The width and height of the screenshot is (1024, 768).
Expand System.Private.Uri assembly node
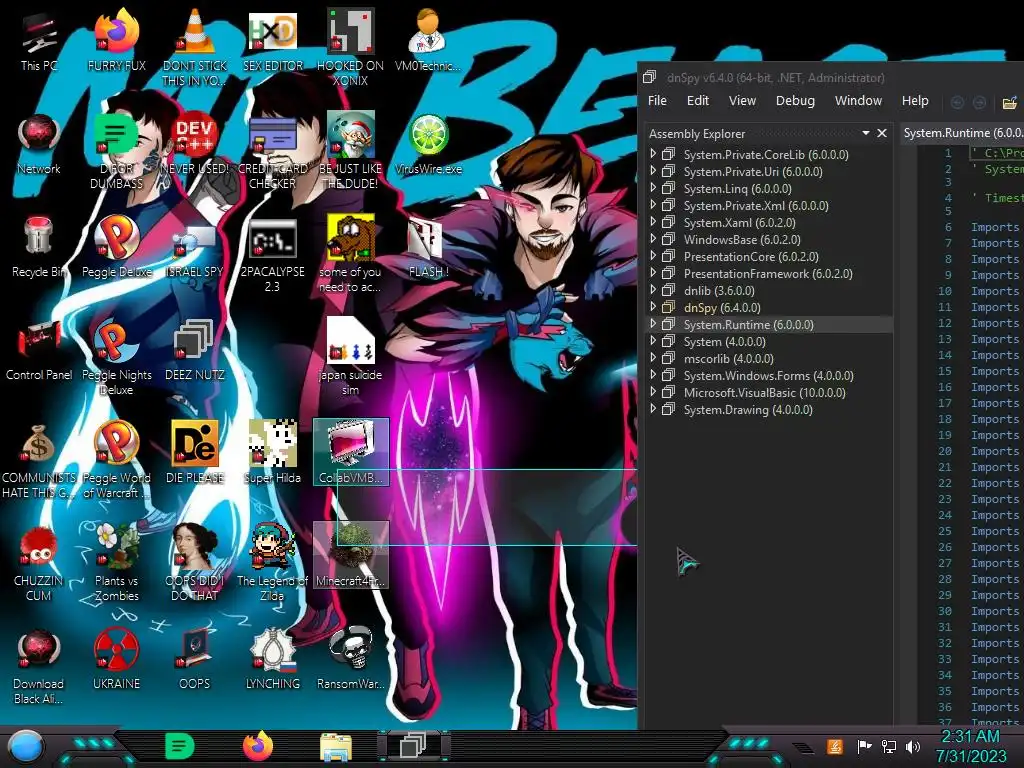tap(653, 171)
